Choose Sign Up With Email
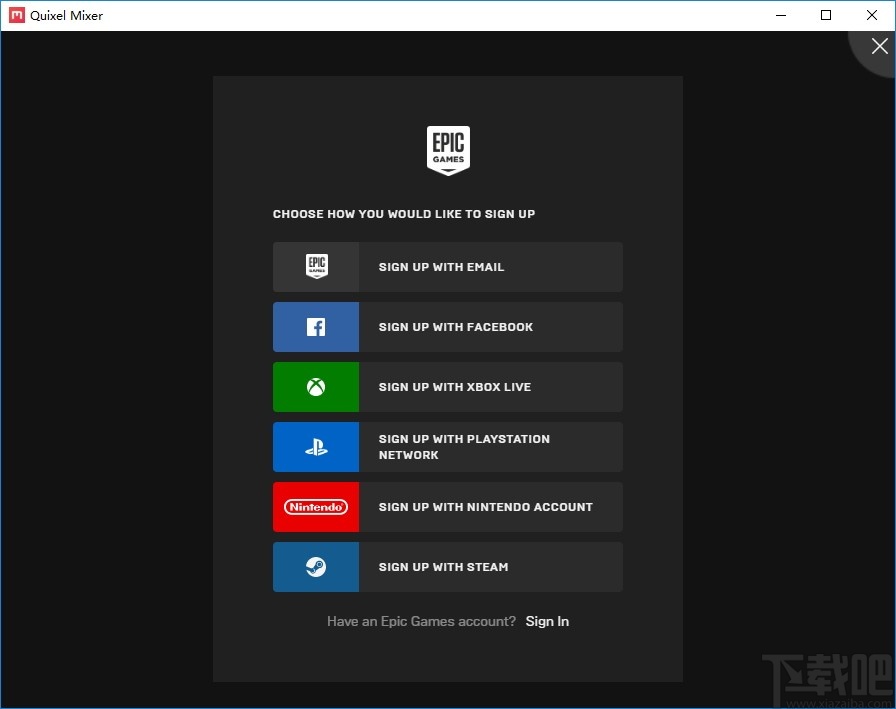The image size is (896, 709). [447, 267]
